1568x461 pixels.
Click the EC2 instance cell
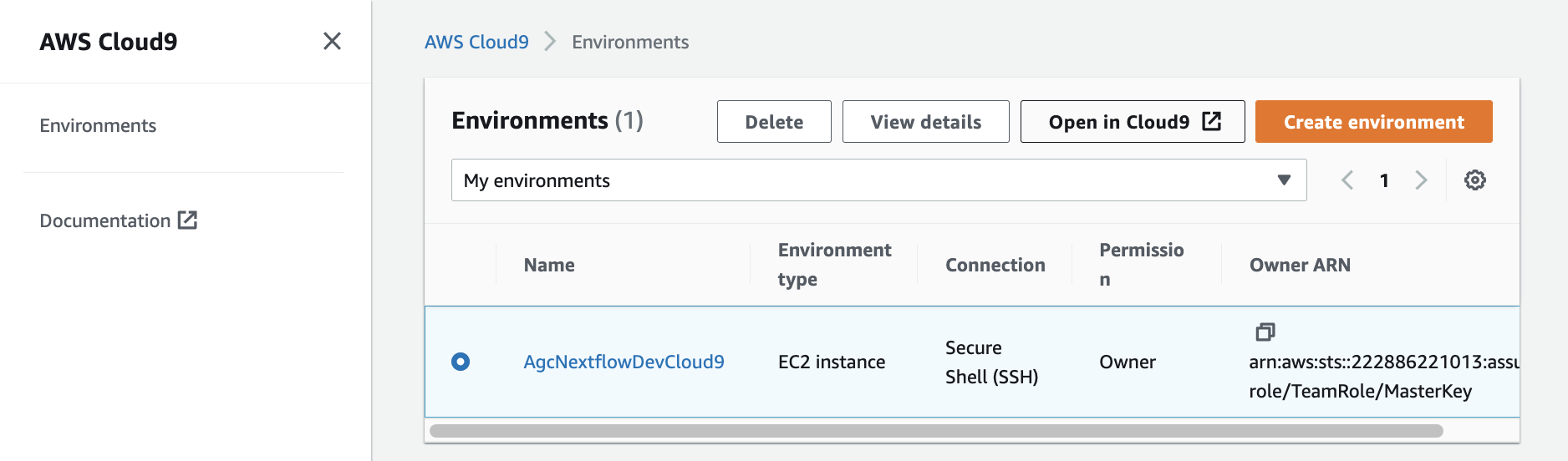click(832, 362)
